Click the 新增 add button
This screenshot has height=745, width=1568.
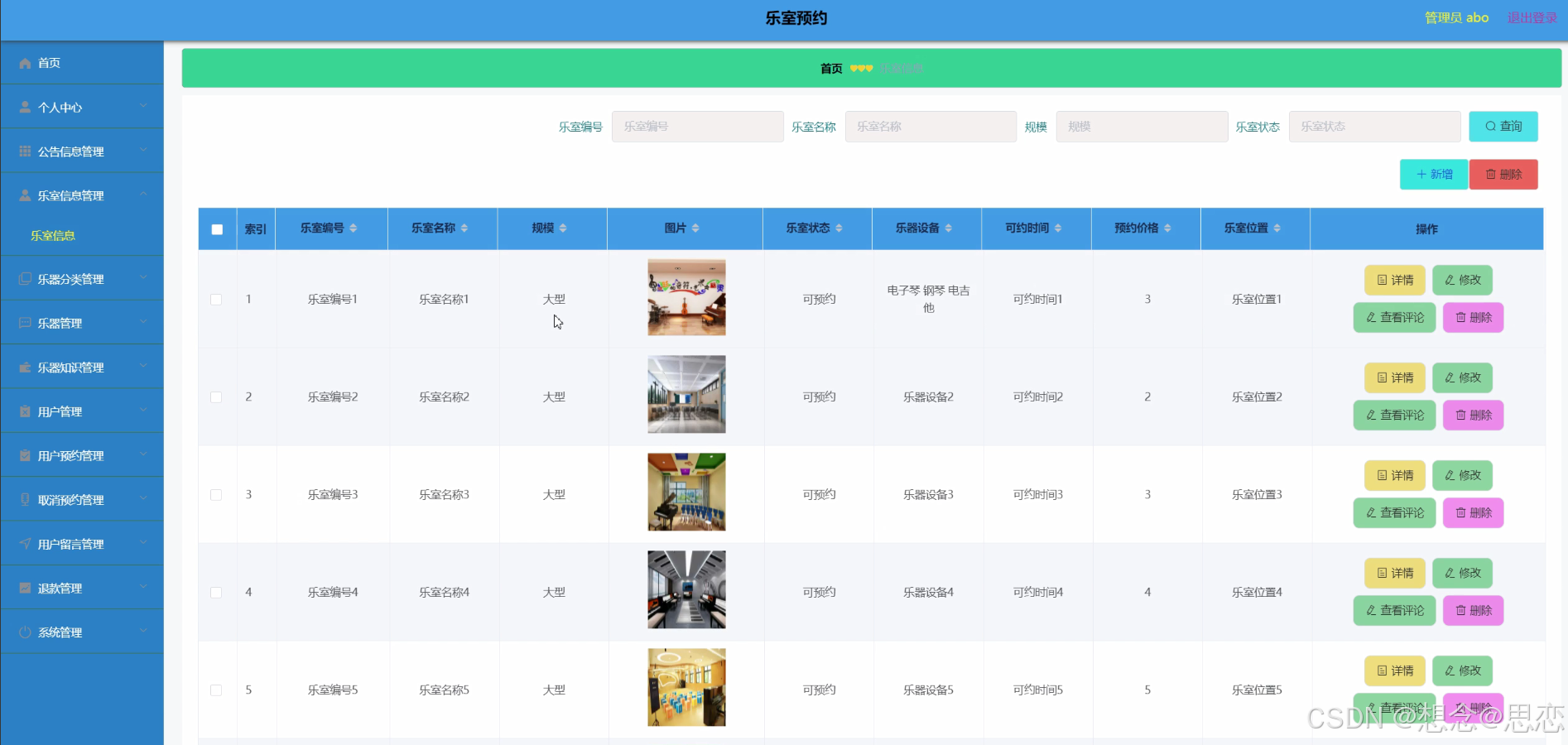(x=1434, y=175)
